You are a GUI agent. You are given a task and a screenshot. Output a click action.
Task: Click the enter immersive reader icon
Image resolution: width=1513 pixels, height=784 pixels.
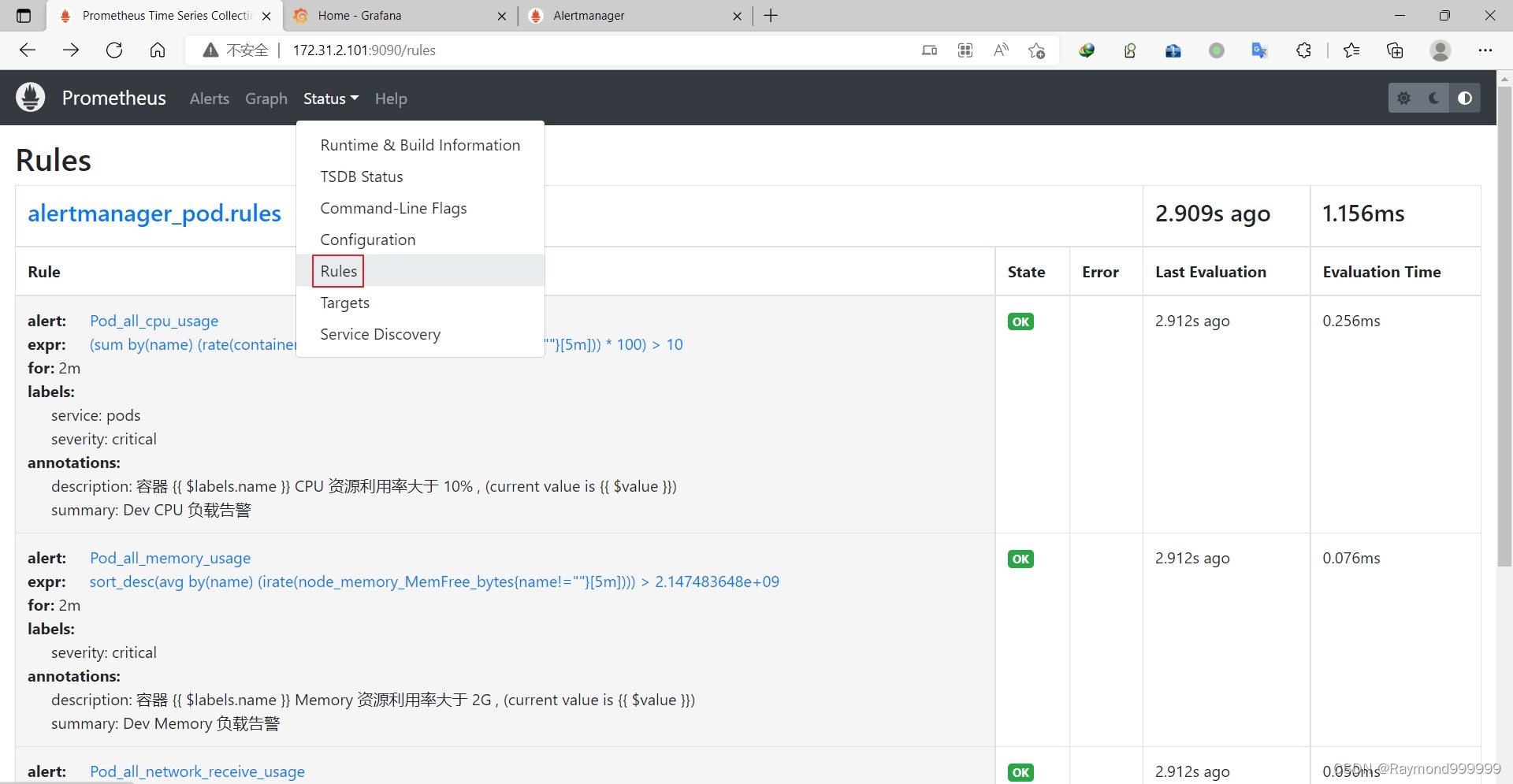pyautogui.click(x=930, y=50)
